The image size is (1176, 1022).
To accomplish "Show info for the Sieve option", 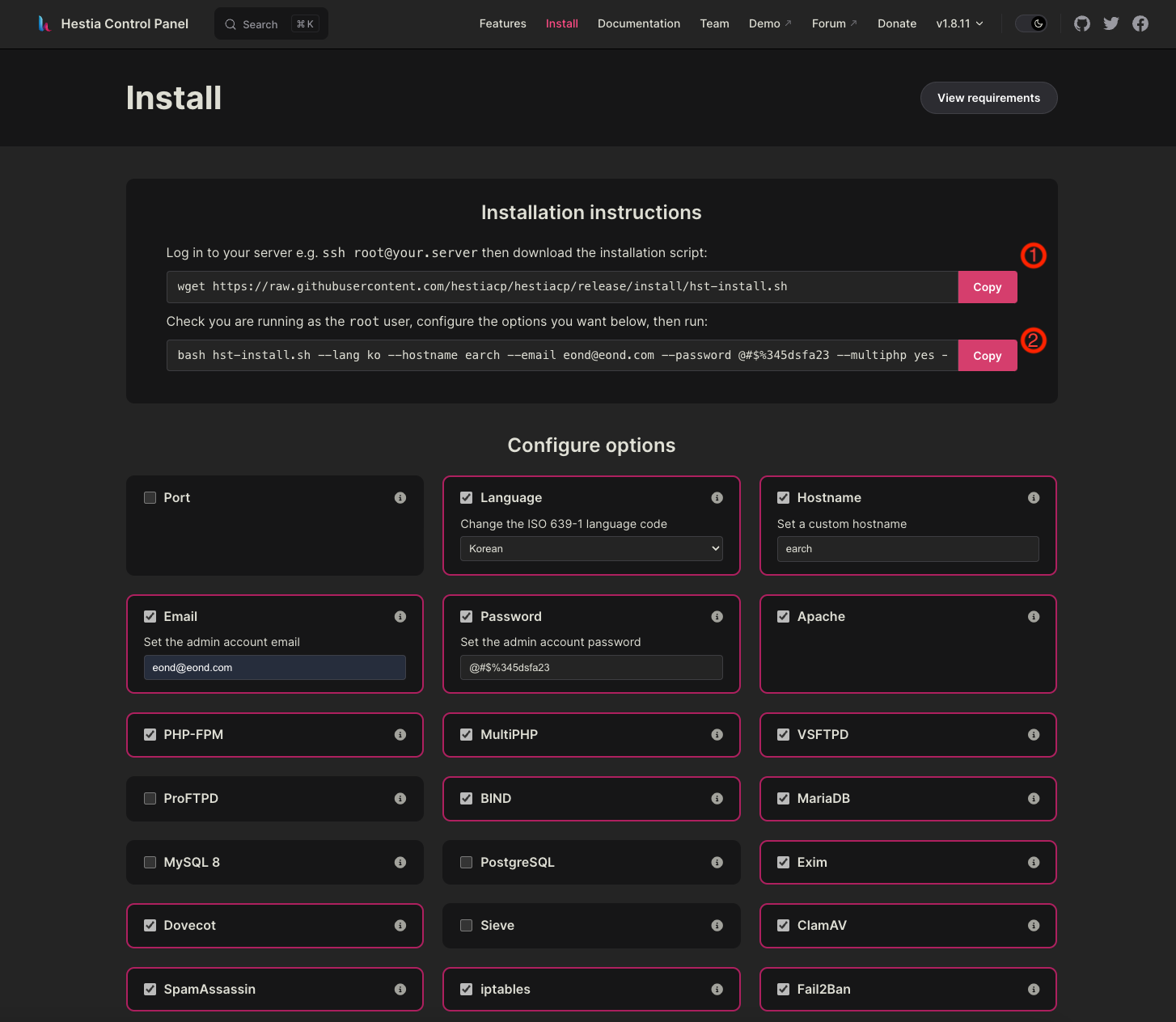I will coord(717,925).
